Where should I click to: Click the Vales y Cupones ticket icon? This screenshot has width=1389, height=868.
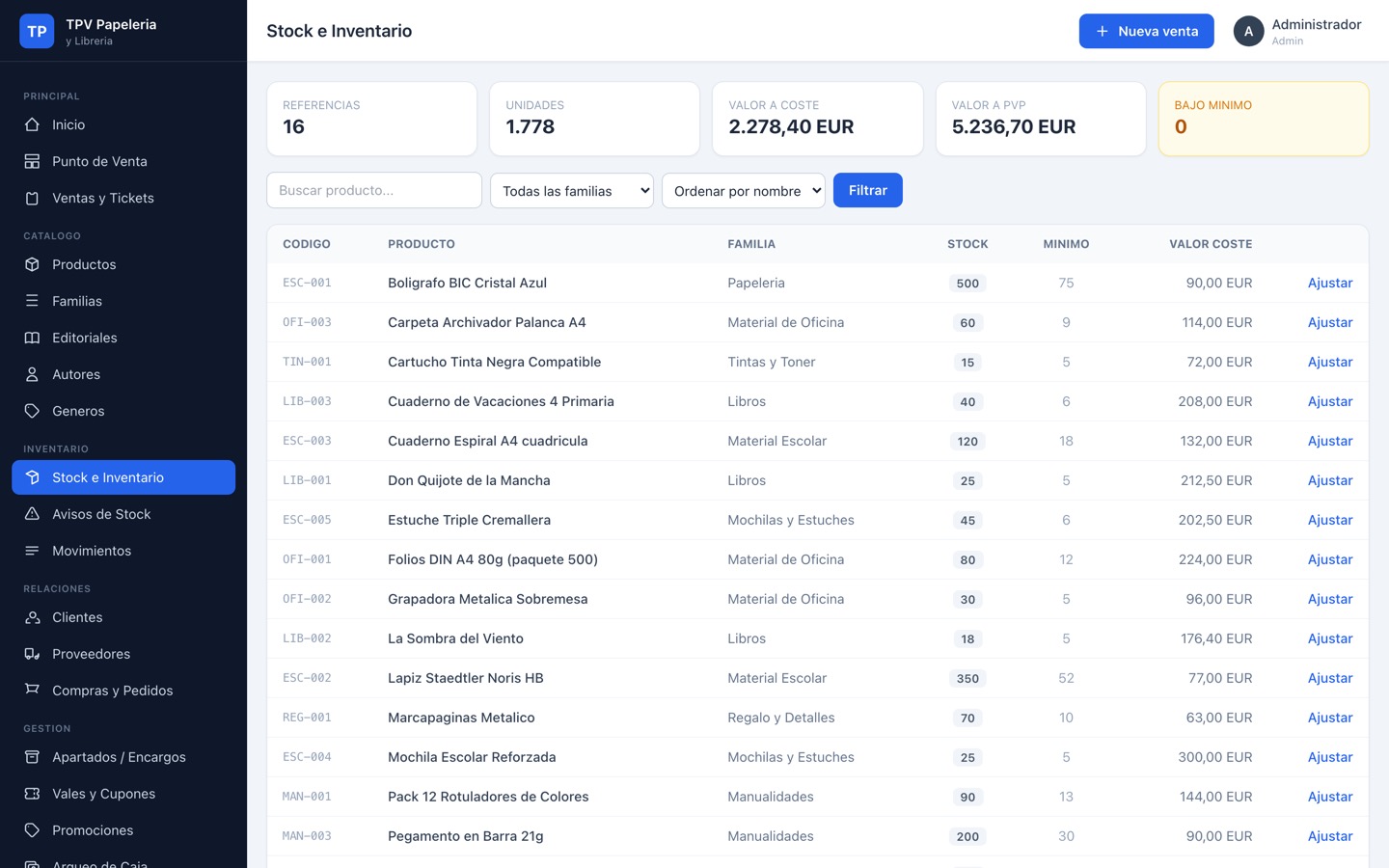coord(32,794)
